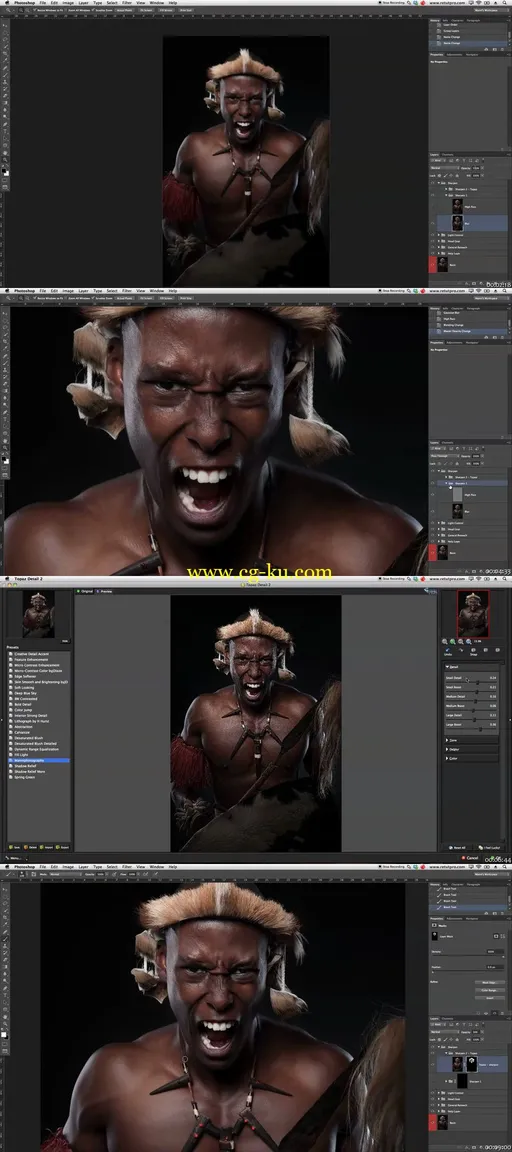
Task: Click the Redo arrow icon in Topaz Detail
Action: tap(461, 650)
